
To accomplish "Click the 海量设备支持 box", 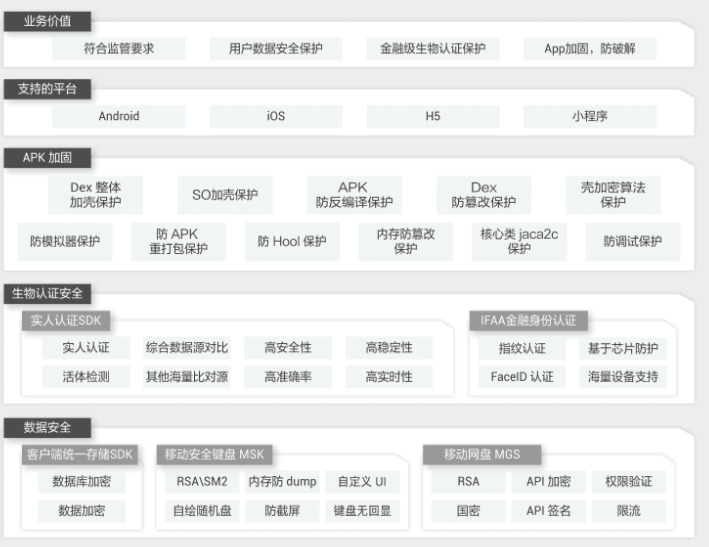I will [x=623, y=377].
